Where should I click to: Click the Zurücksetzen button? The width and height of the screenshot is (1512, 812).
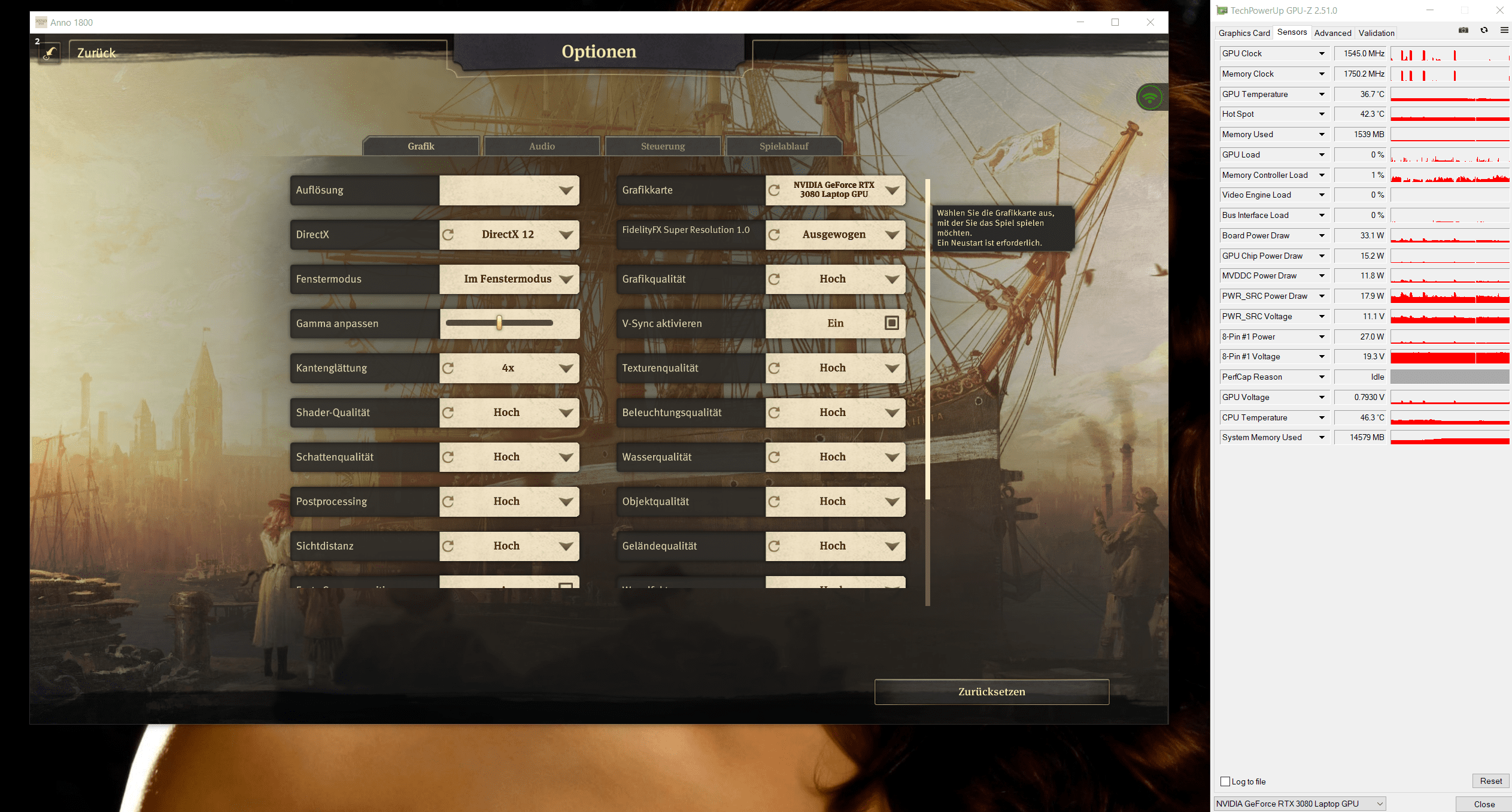[x=992, y=692]
